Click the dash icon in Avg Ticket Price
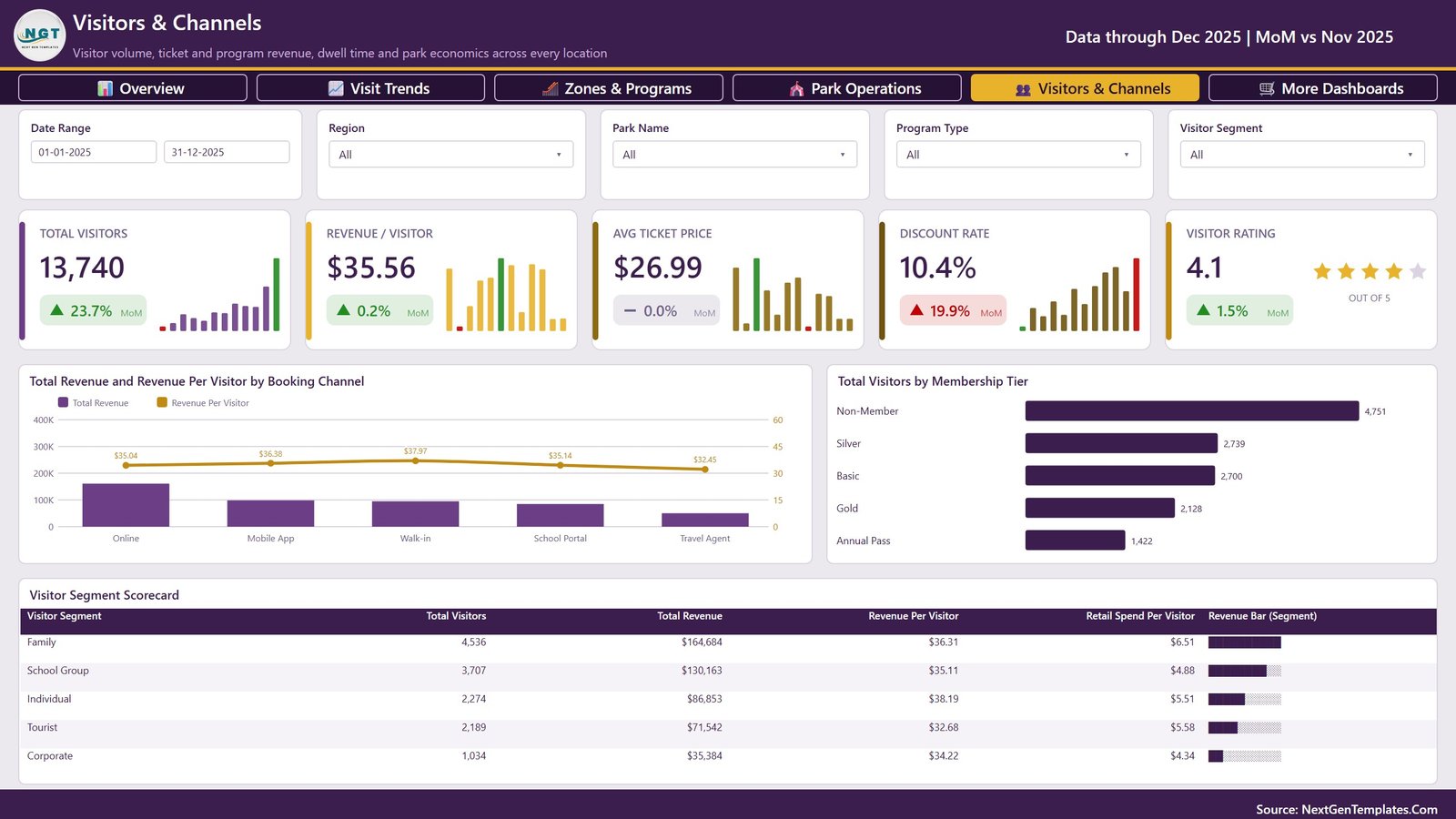The height and width of the screenshot is (819, 1456). tap(630, 310)
